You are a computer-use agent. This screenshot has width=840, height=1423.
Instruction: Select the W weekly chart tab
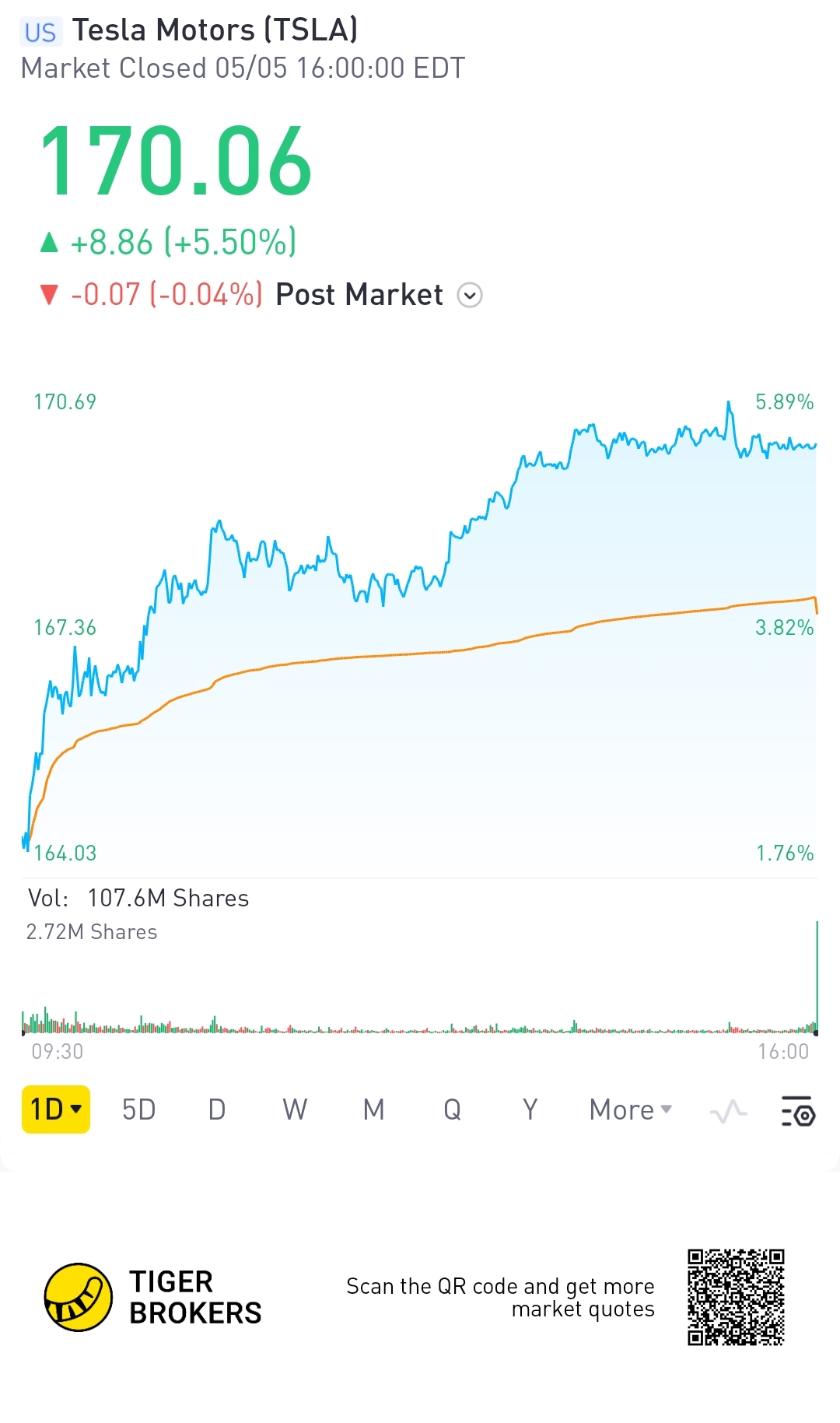(295, 1109)
